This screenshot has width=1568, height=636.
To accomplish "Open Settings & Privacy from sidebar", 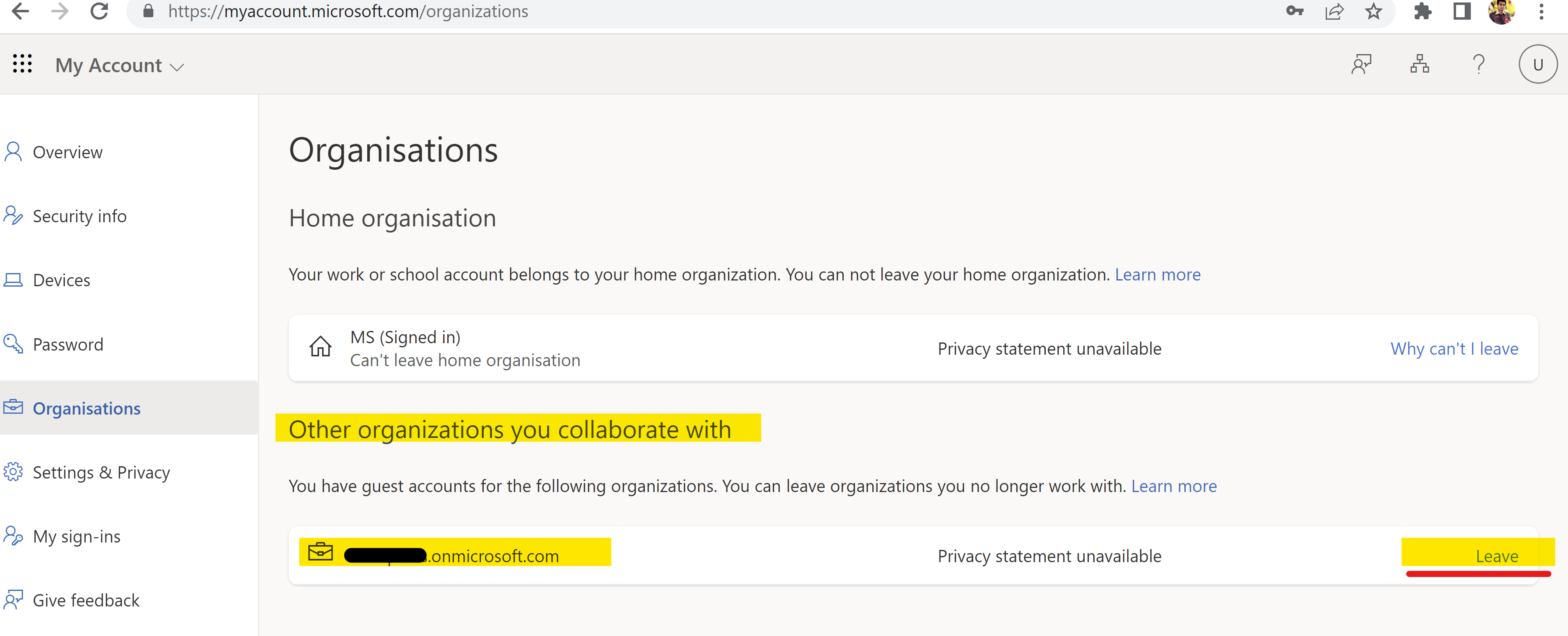I will 101,472.
